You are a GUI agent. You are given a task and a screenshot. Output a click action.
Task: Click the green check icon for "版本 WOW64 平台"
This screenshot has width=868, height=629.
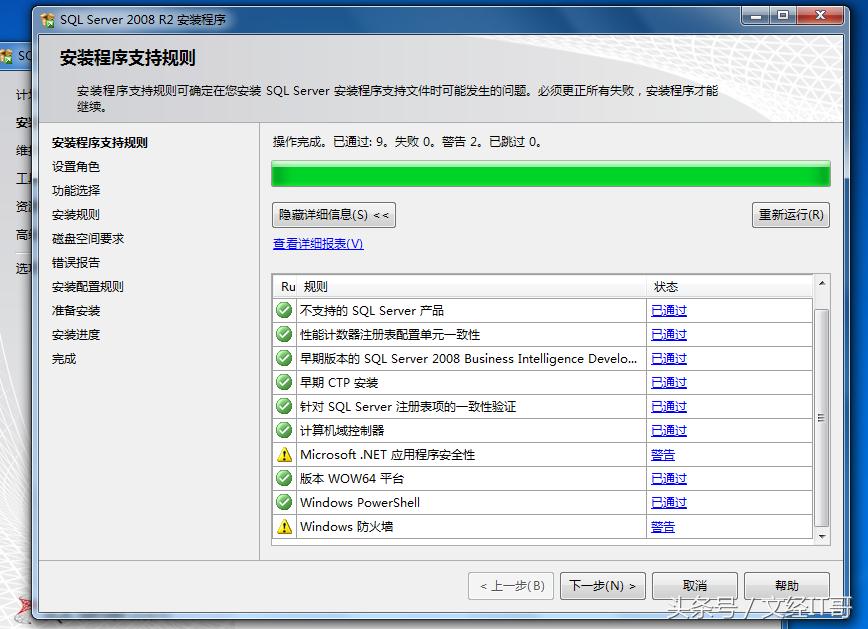pyautogui.click(x=285, y=479)
